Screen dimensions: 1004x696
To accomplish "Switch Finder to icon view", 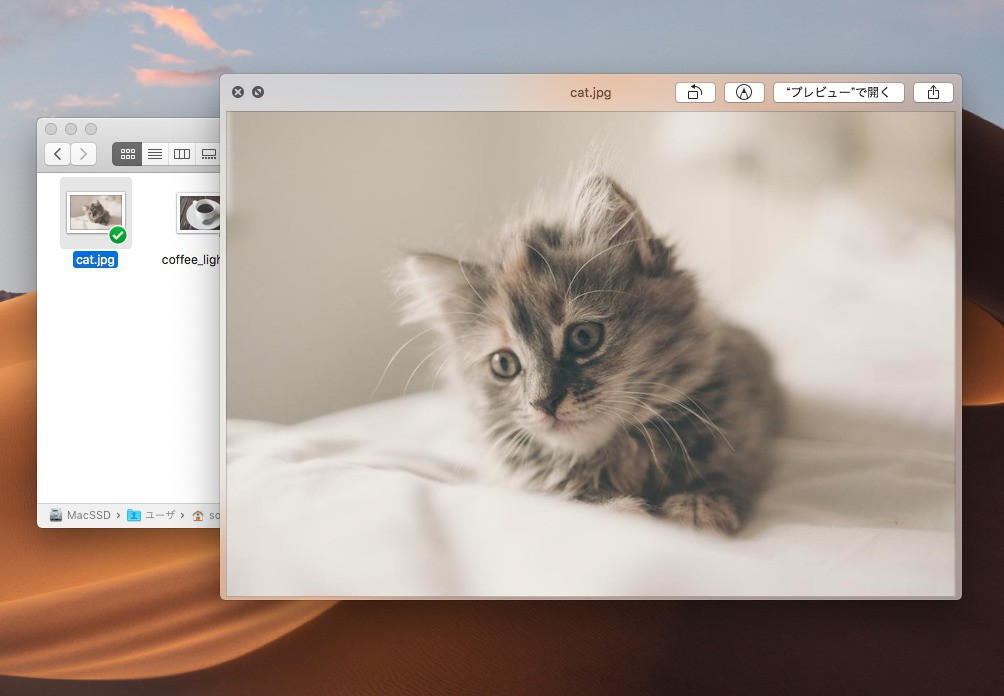I will point(127,154).
